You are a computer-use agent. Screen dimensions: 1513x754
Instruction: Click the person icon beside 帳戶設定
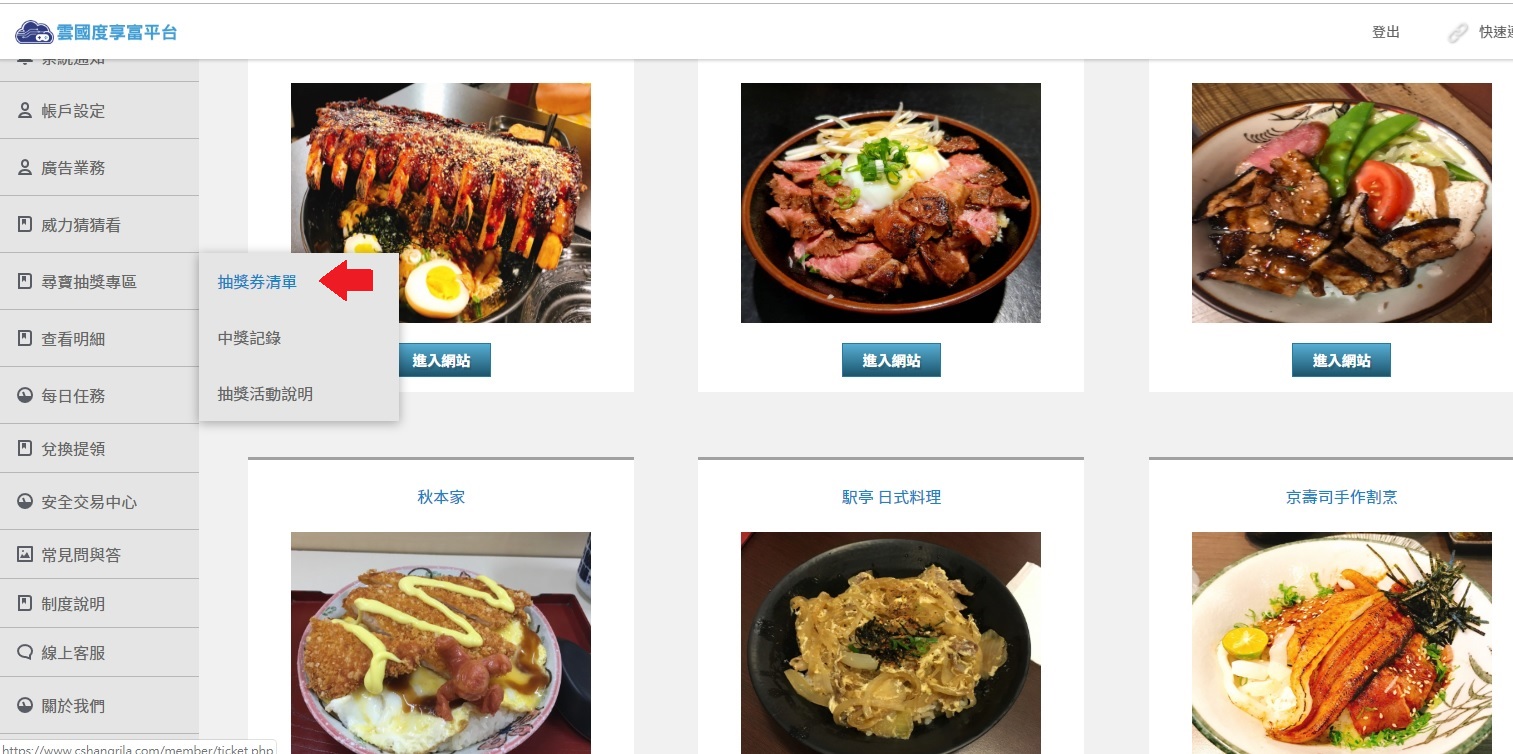[x=25, y=111]
